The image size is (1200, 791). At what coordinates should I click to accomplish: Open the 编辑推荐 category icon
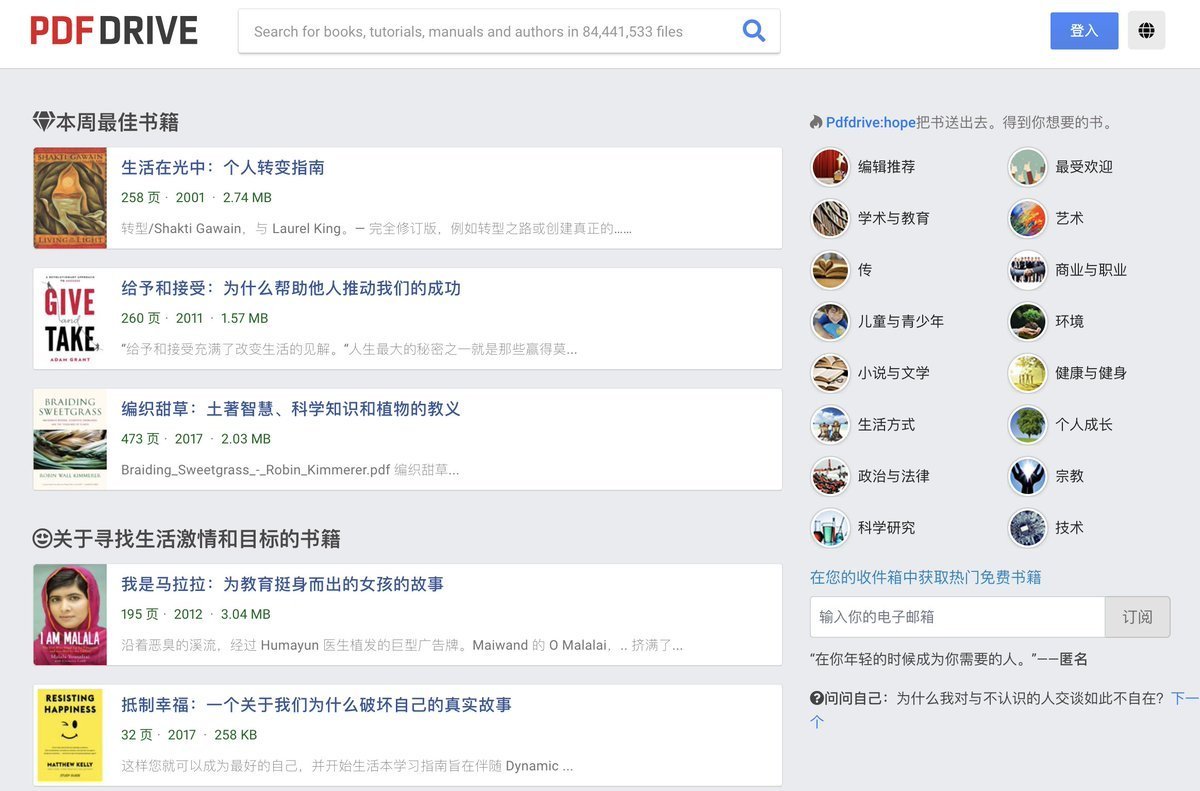coord(829,166)
